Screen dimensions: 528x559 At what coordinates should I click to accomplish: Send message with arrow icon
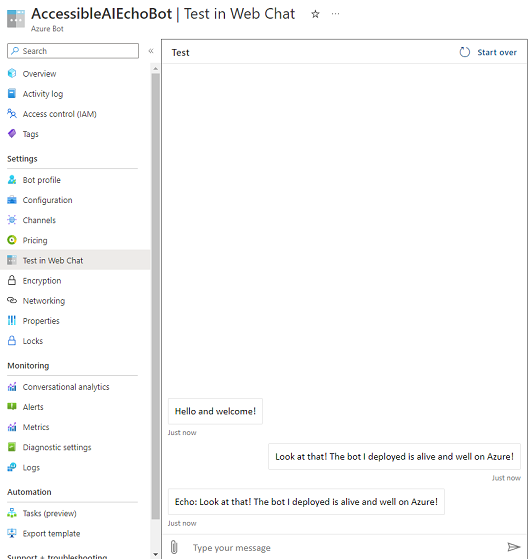pos(514,547)
